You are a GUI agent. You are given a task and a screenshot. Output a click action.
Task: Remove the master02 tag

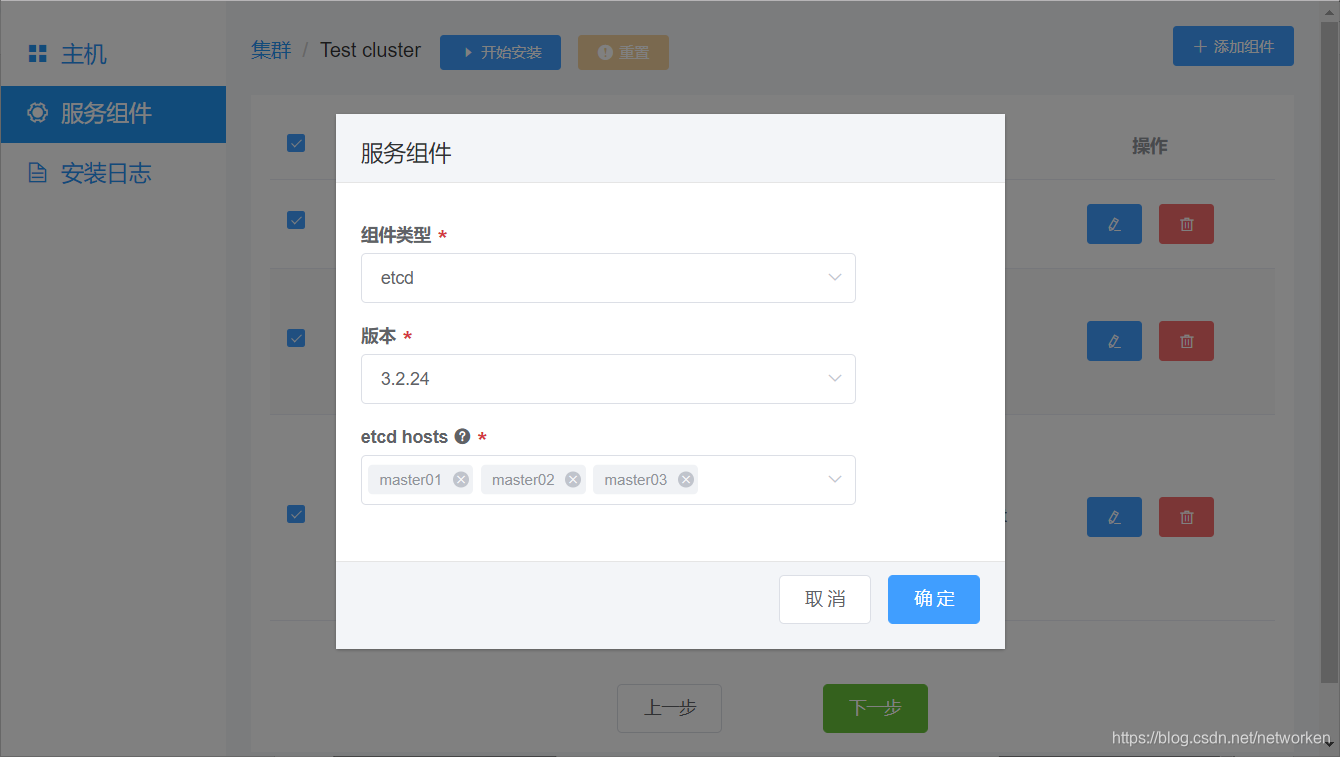(573, 480)
